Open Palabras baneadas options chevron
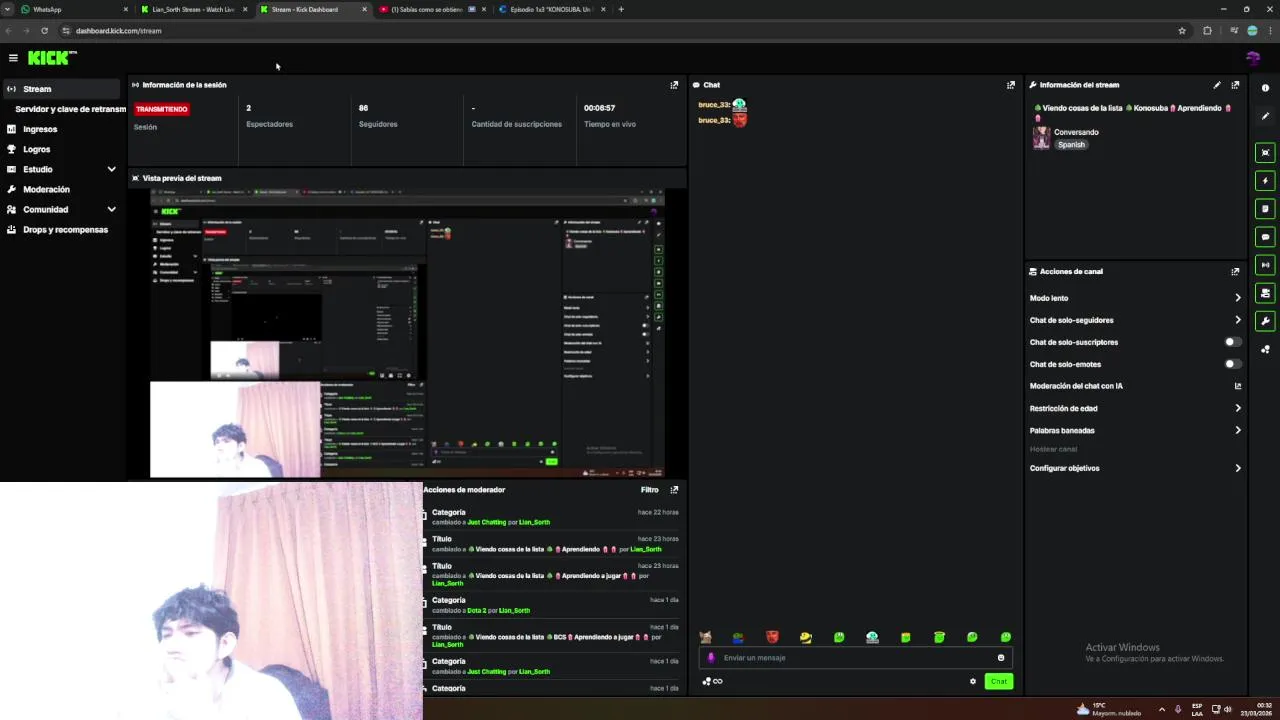This screenshot has height=720, width=1280. [x=1237, y=430]
